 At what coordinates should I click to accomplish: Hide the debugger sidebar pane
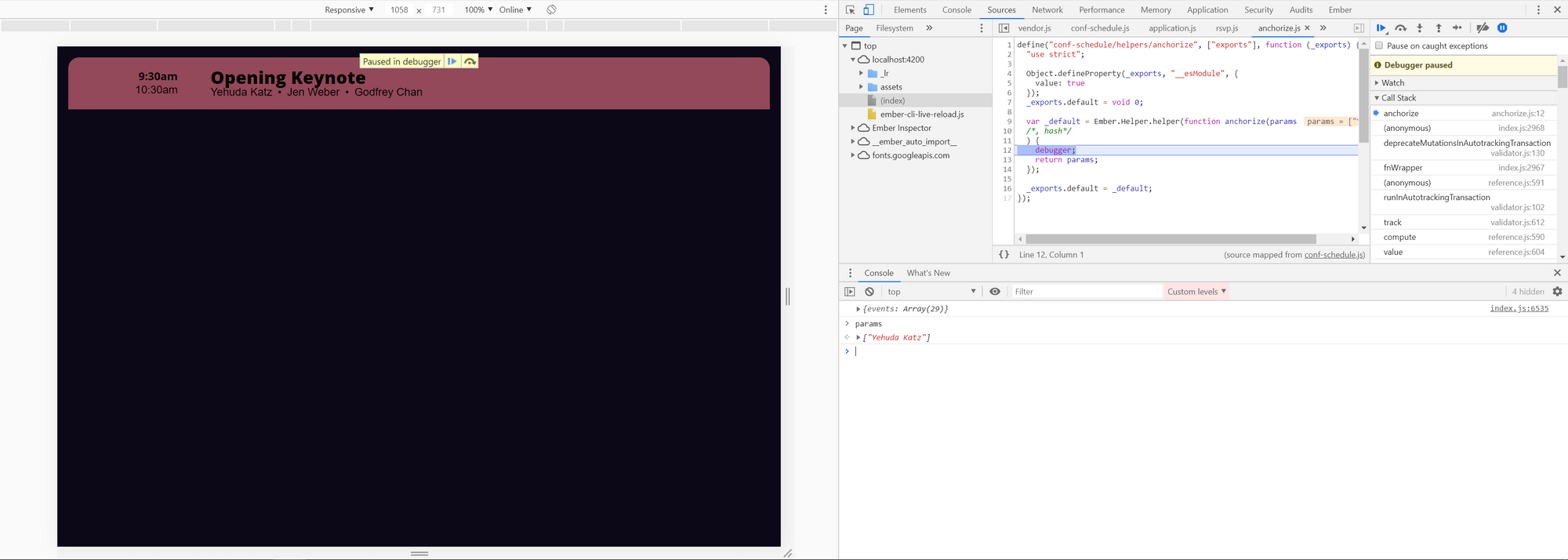coord(1359,28)
